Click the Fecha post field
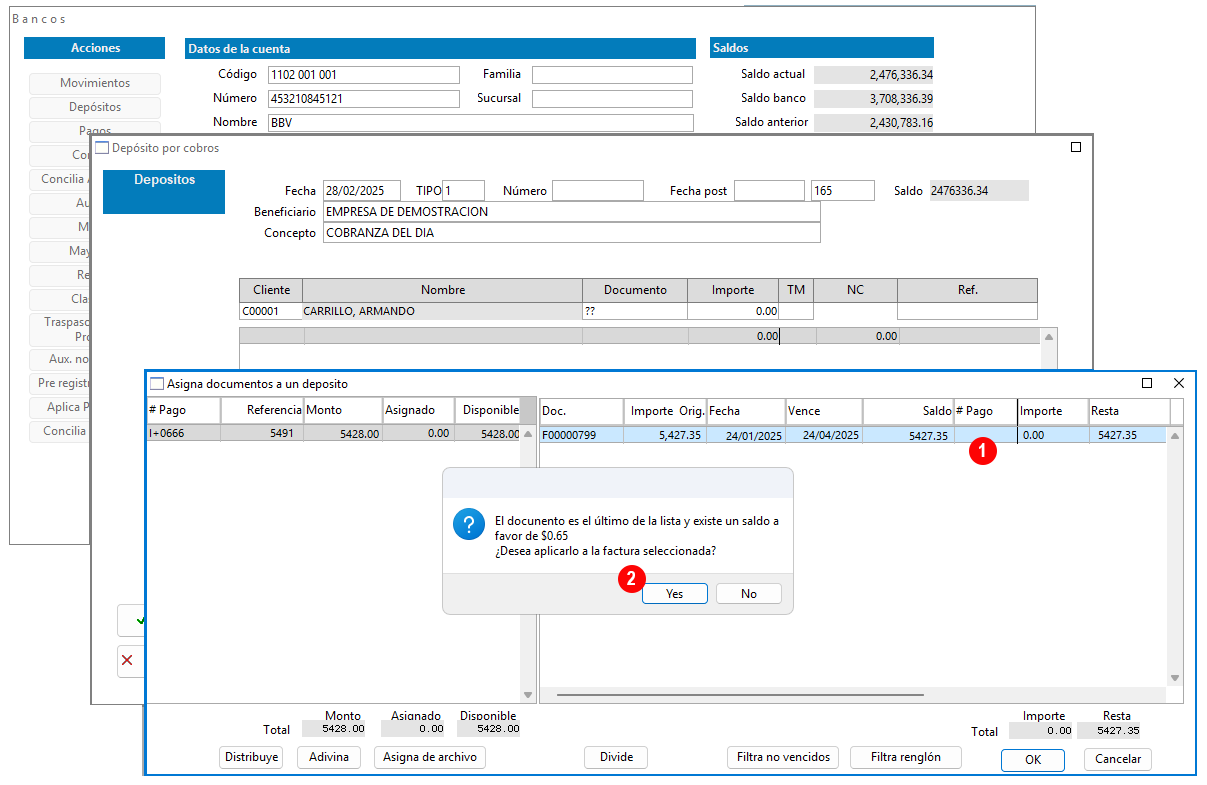Viewport: 1207px width, 785px height. [769, 190]
